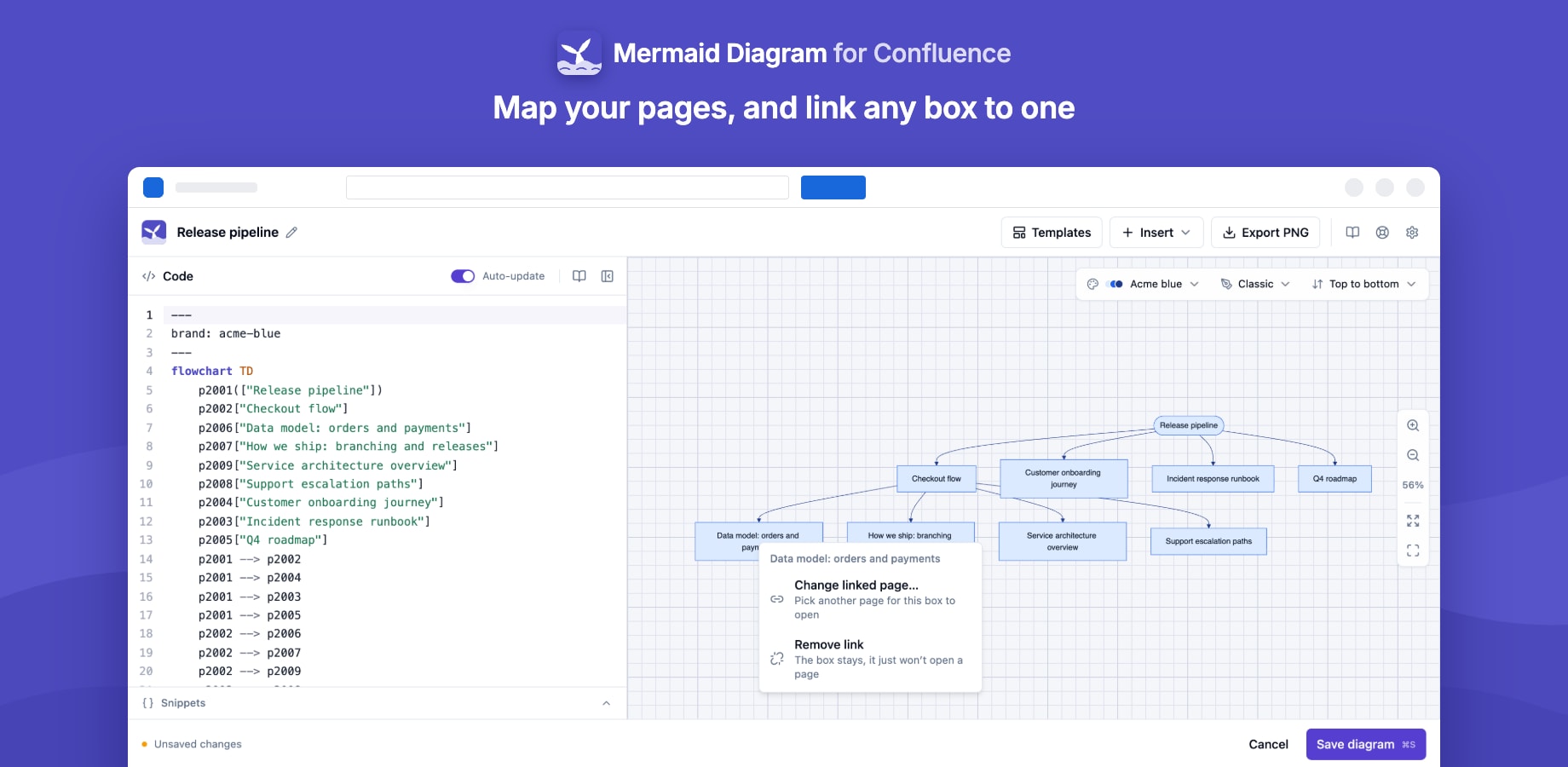This screenshot has width=1568, height=767.
Task: Open the Top to bottom direction dropdown
Action: coord(1363,284)
